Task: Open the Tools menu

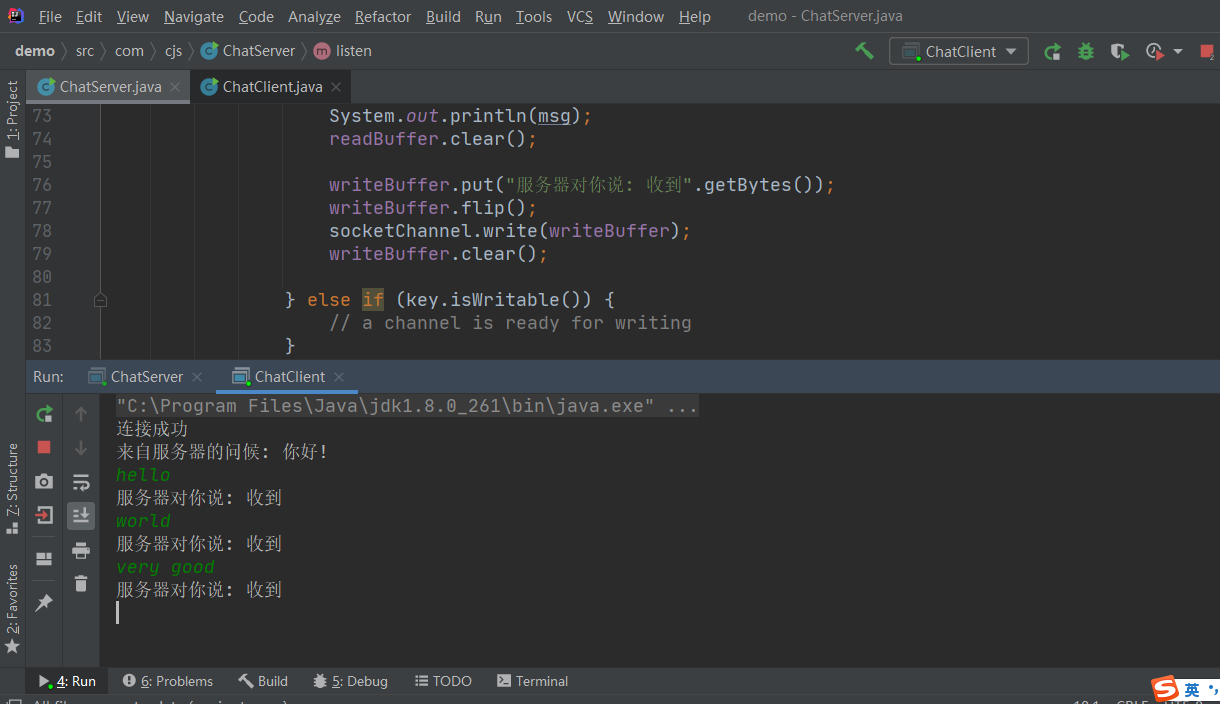Action: pos(534,17)
